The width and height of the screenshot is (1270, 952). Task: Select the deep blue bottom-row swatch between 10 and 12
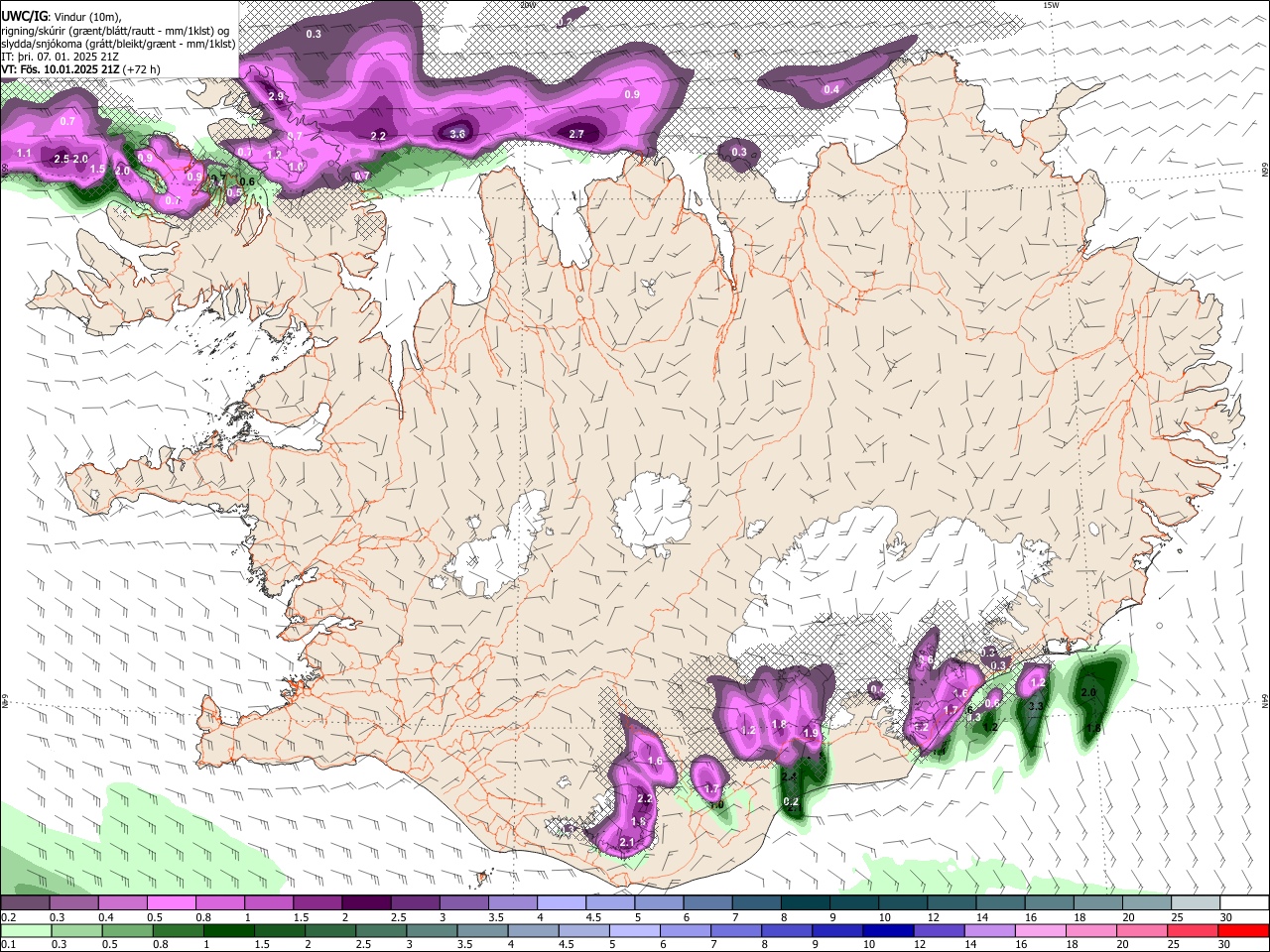coord(890,931)
